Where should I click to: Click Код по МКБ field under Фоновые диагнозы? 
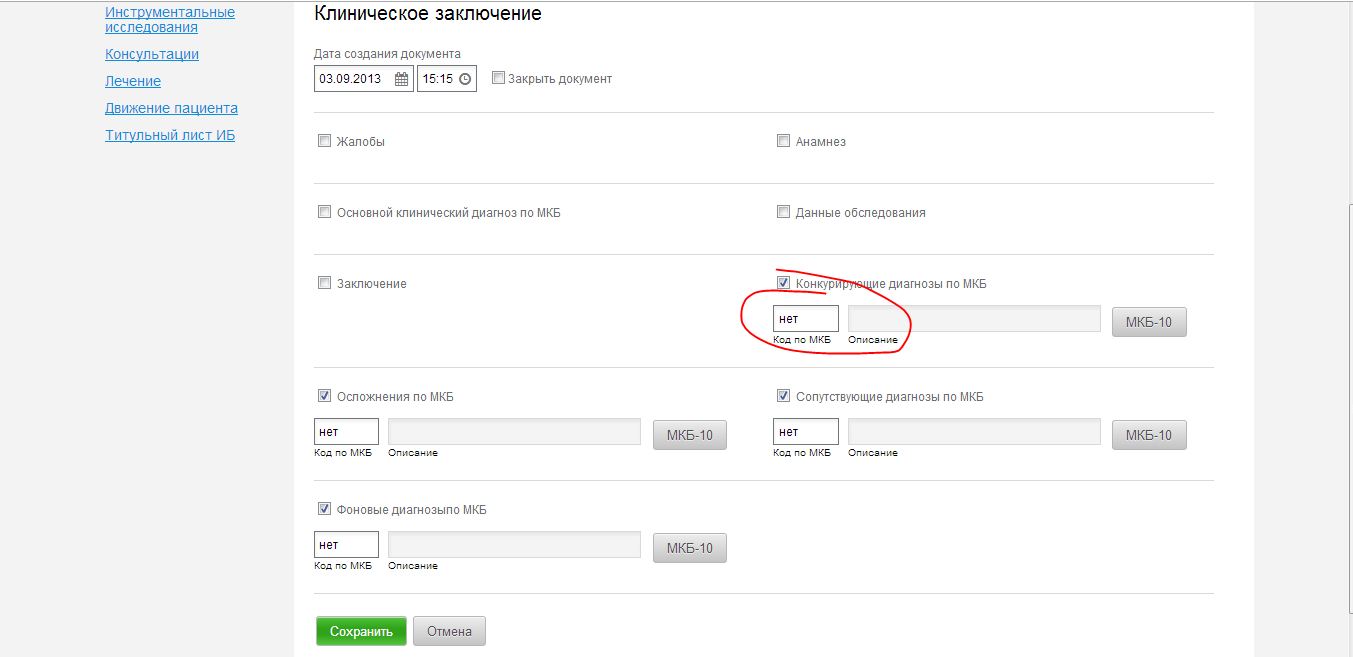point(346,545)
